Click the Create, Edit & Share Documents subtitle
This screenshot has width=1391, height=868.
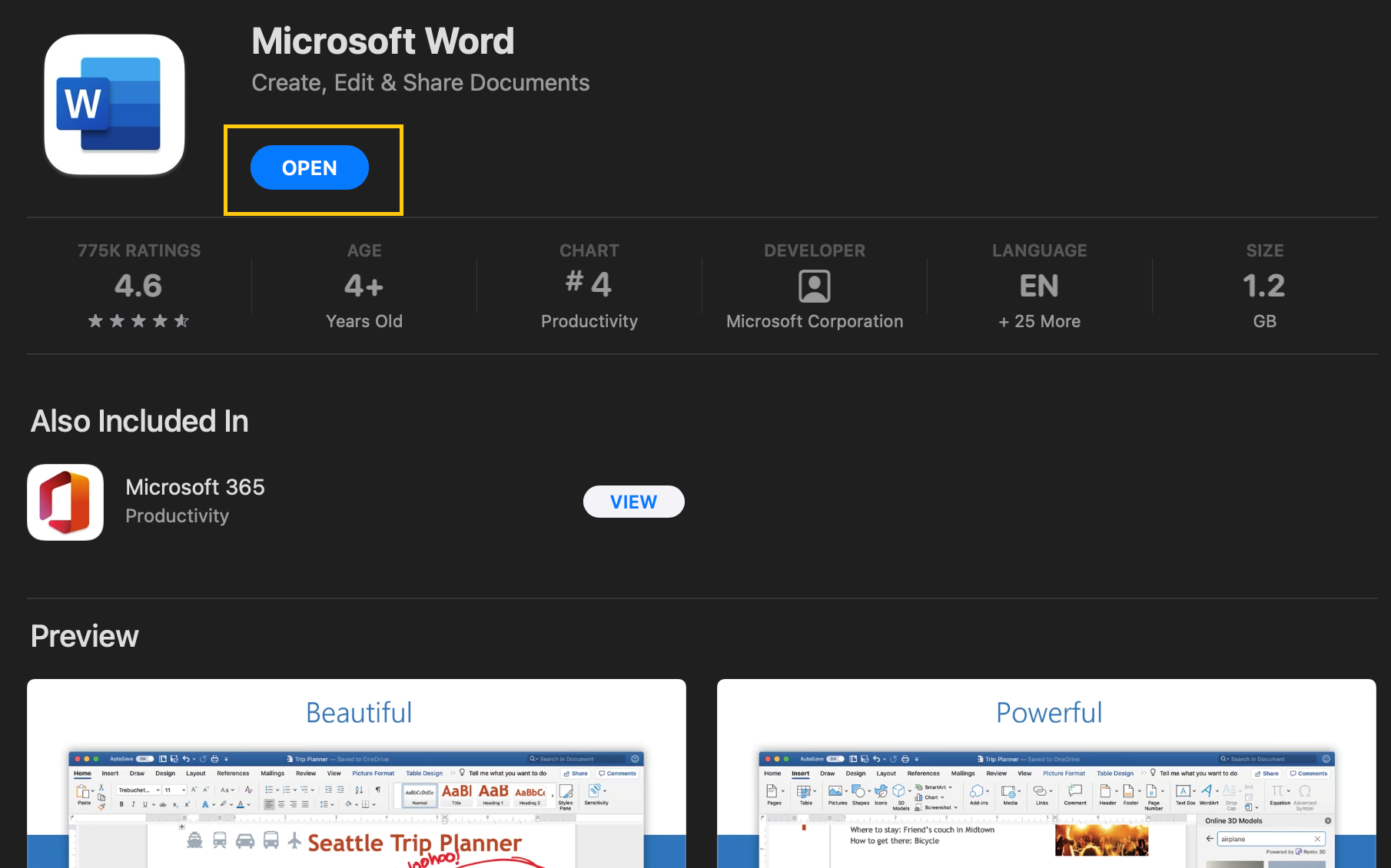click(420, 82)
